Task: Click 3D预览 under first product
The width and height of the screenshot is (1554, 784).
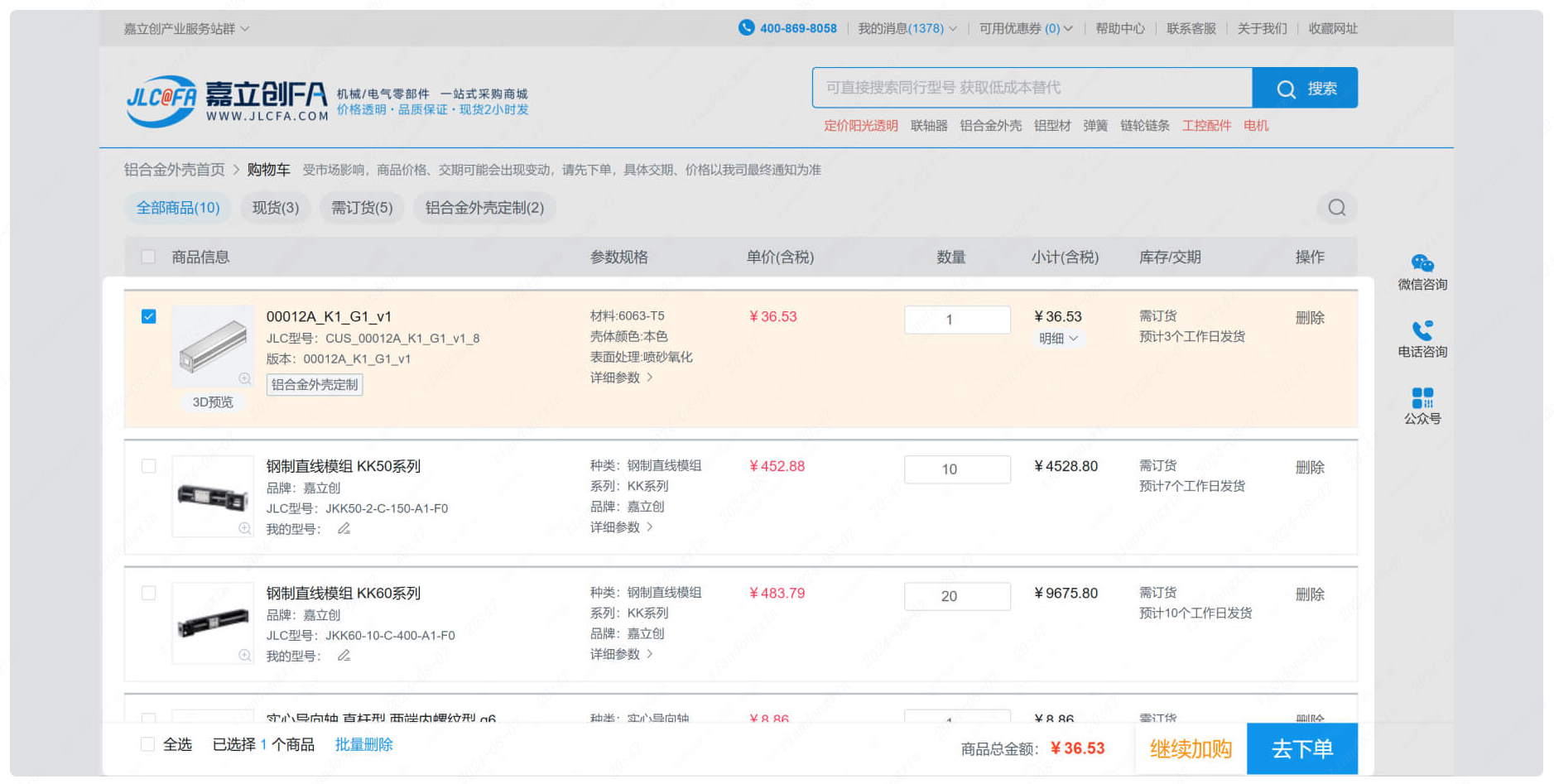Action: [213, 402]
